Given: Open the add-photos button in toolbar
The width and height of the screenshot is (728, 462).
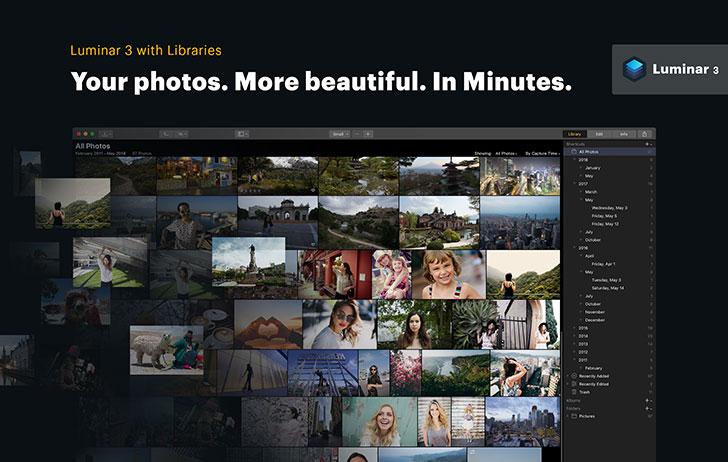Looking at the screenshot, I should point(106,134).
